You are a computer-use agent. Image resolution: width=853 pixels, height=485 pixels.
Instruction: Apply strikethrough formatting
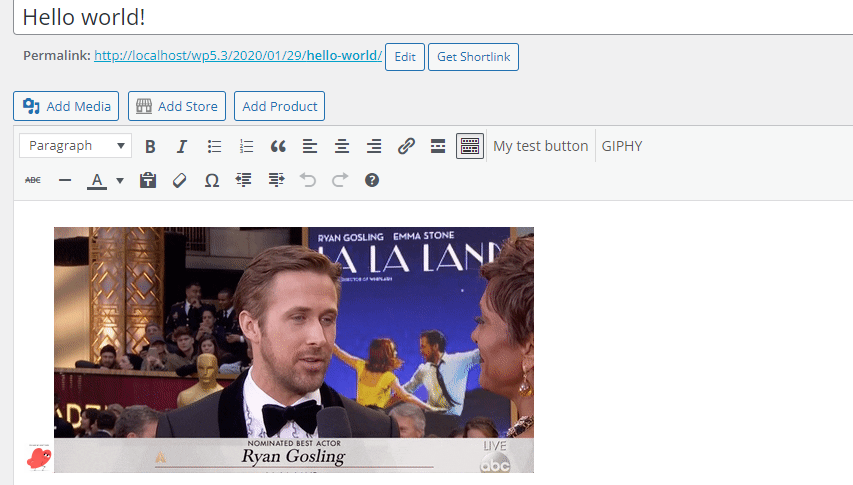click(33, 180)
